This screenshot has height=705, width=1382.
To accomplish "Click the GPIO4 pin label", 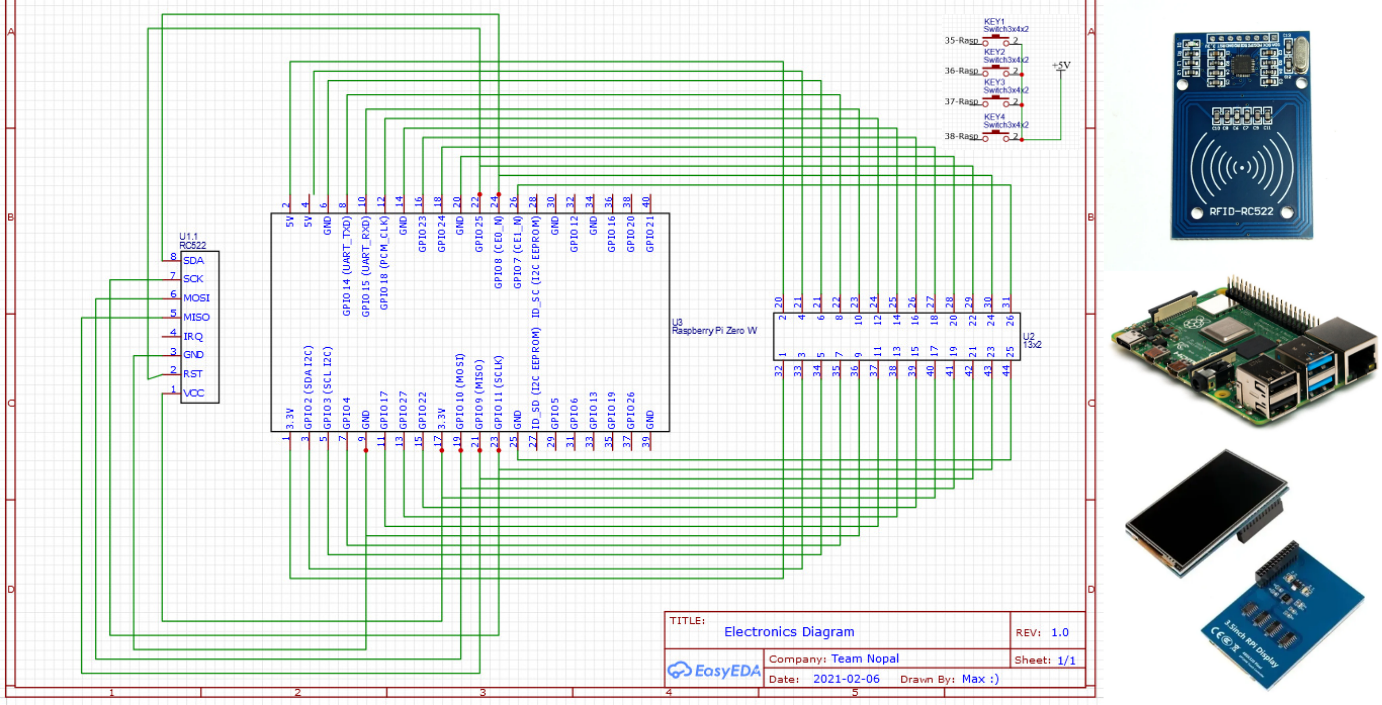I will pos(346,413).
